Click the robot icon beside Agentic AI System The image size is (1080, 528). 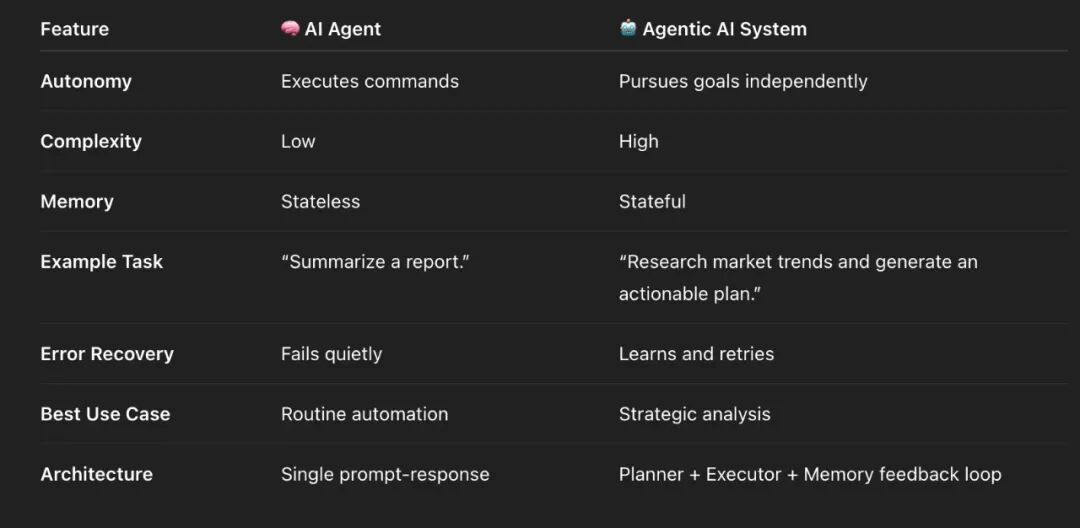coord(628,29)
